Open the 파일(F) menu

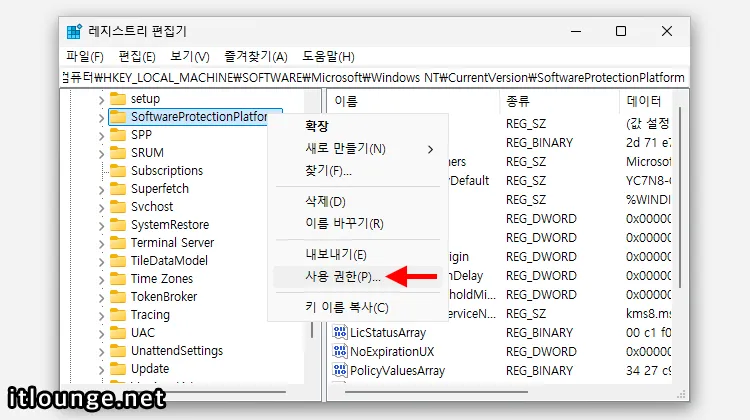tap(85, 57)
